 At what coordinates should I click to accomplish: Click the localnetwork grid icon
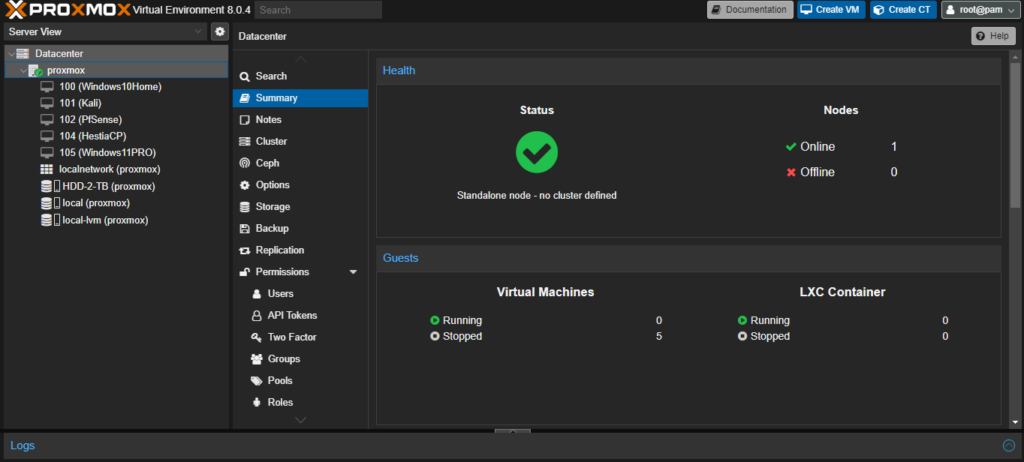[47, 170]
